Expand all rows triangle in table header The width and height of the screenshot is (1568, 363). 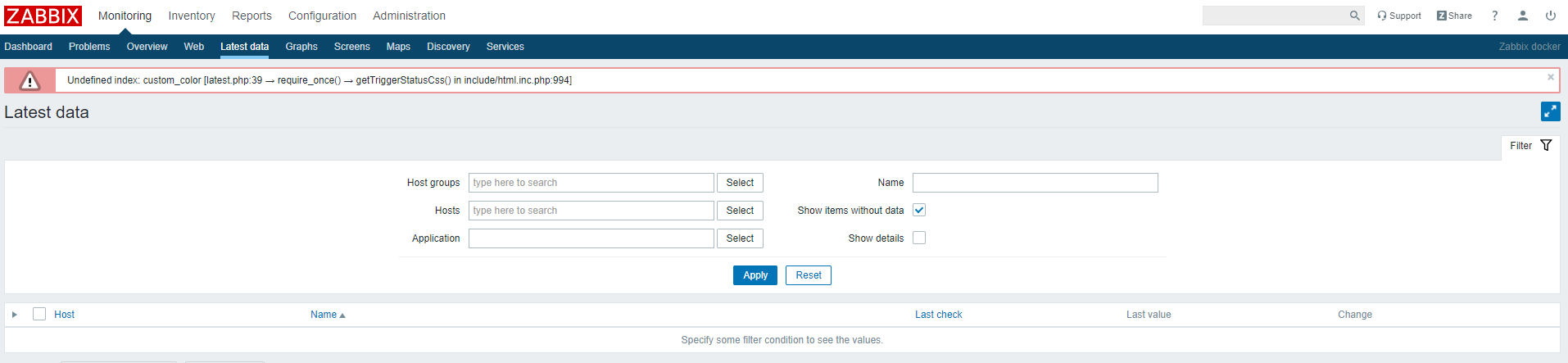(x=15, y=315)
